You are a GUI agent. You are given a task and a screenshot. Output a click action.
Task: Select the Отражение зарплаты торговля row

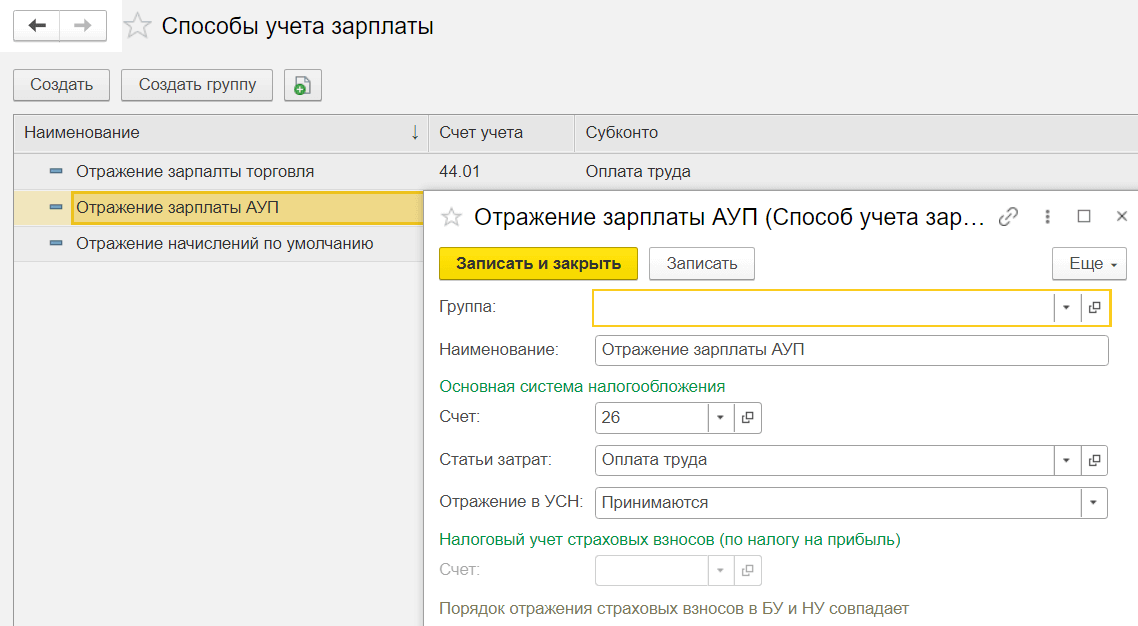pyautogui.click(x=195, y=171)
